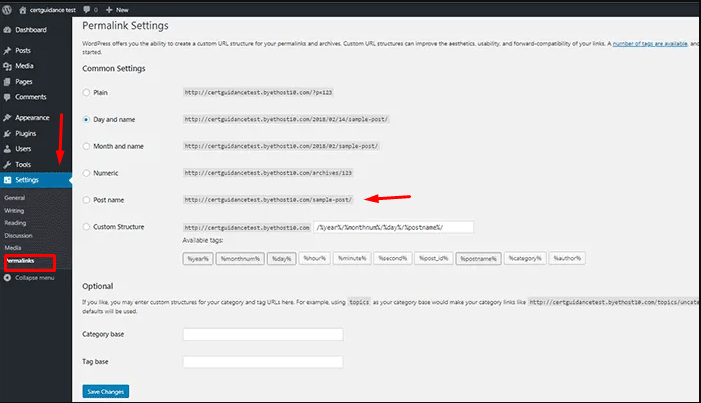Open the Users menu label
This screenshot has width=701, height=403.
(x=23, y=149)
